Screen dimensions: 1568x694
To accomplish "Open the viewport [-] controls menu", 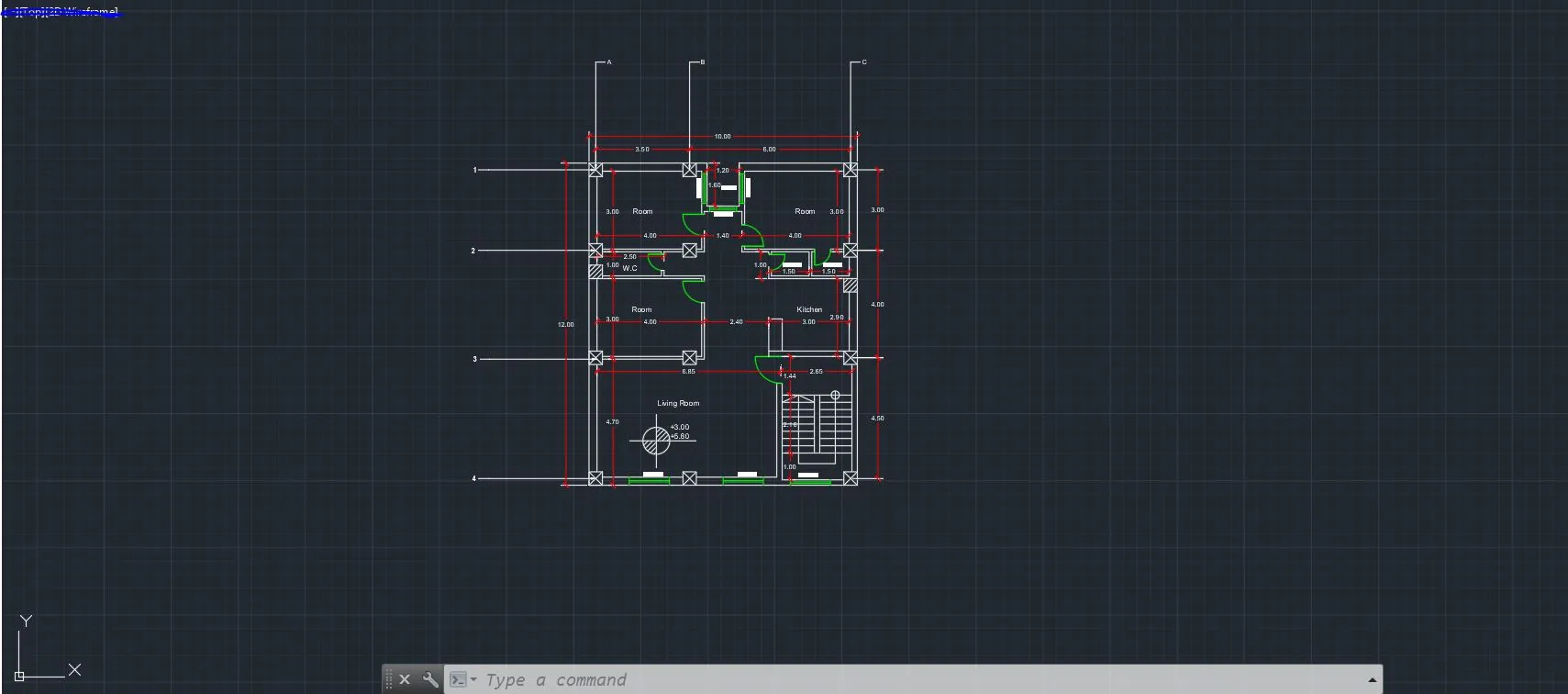I will (8, 12).
